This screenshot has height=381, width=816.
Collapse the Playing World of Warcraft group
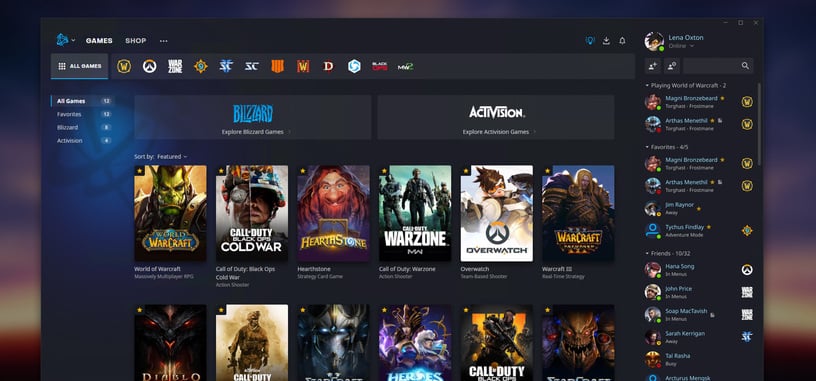[686, 85]
